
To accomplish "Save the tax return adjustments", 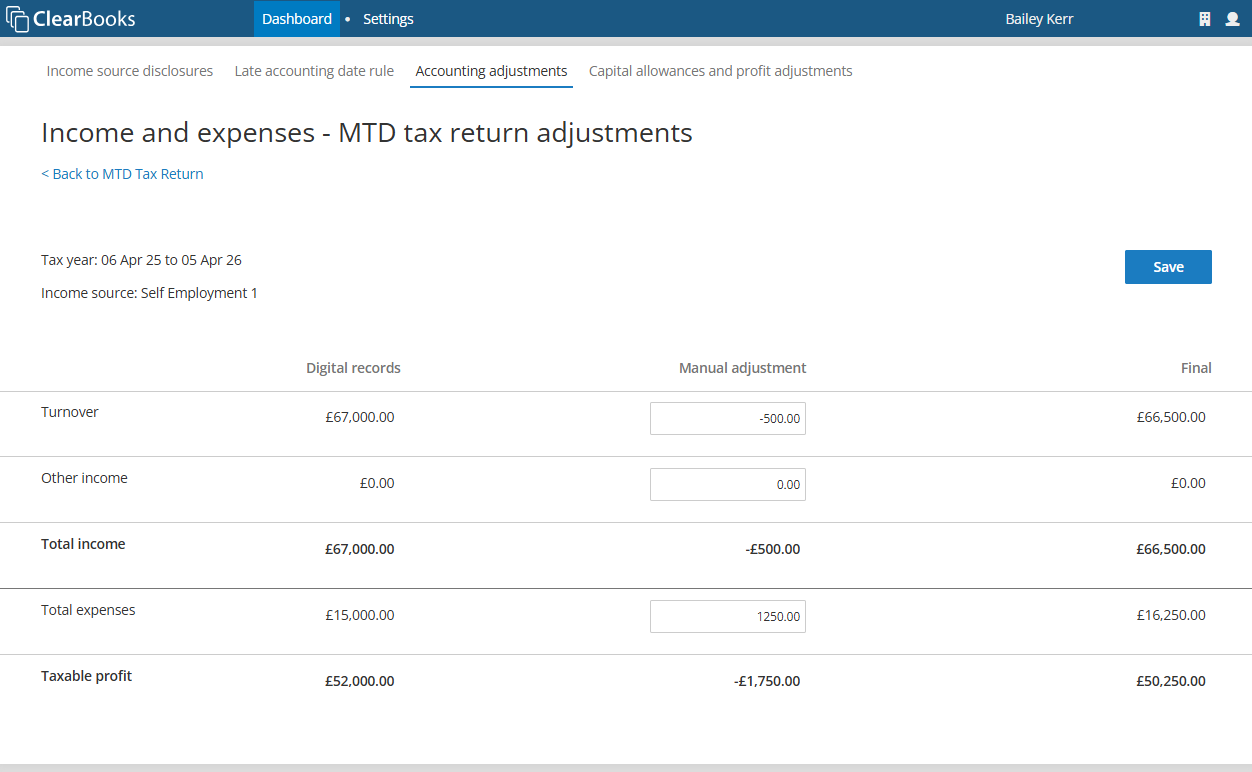I will tap(1168, 267).
